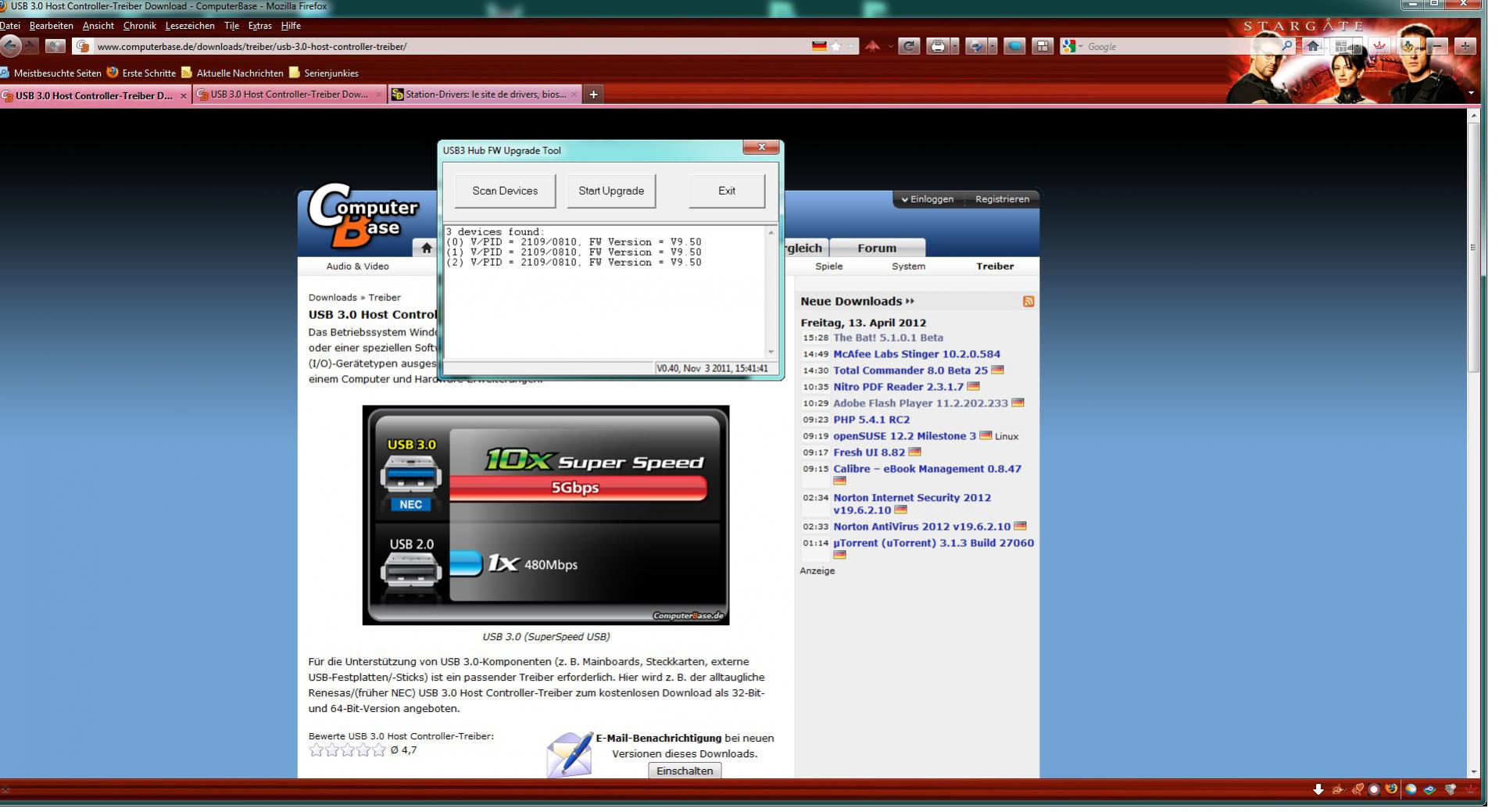Switch to second USB 3.0 Host Controller tab
Image resolution: width=1499 pixels, height=812 pixels.
coord(289,95)
